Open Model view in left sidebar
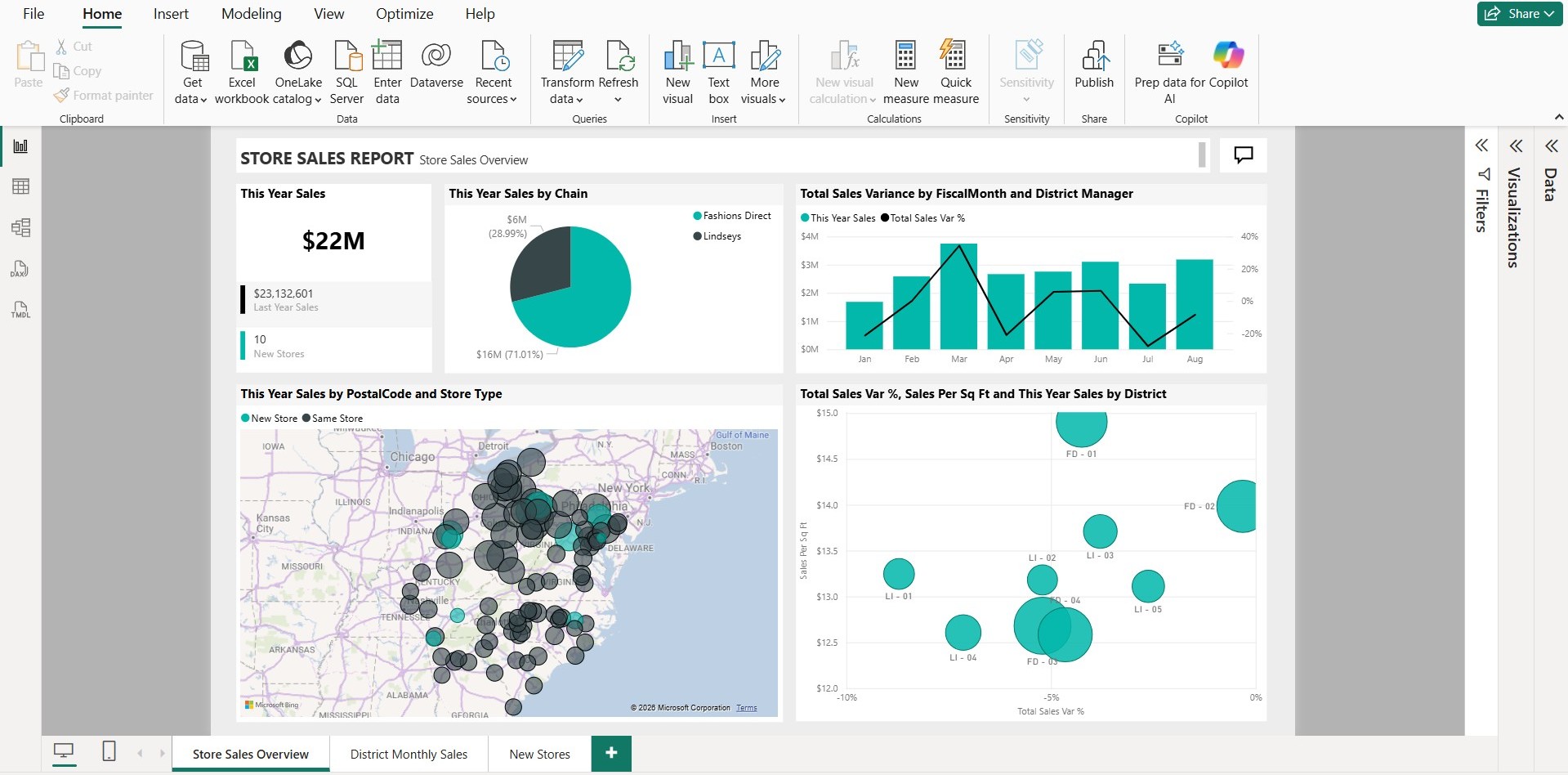 20,227
